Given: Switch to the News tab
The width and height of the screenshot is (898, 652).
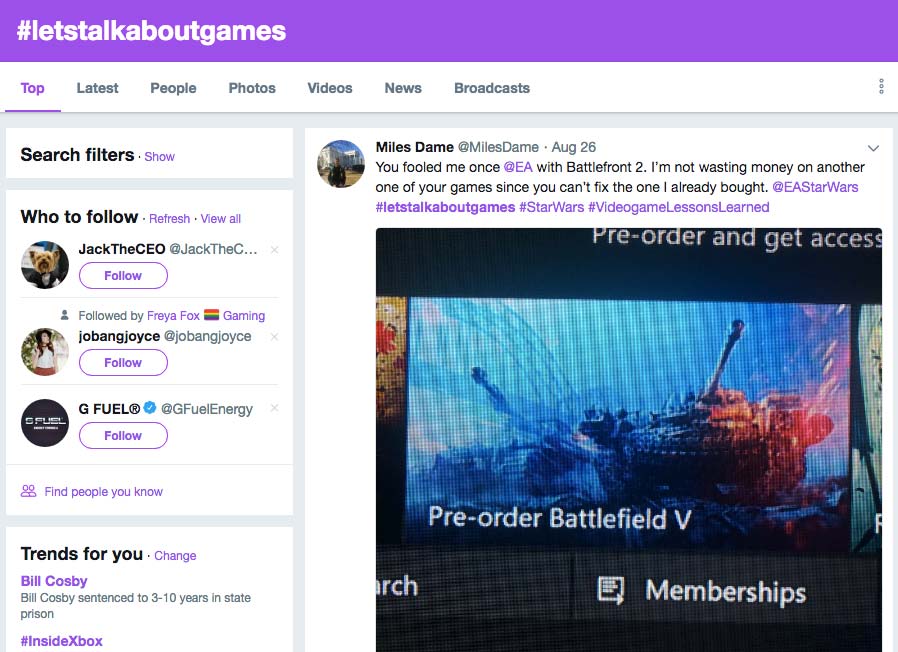Looking at the screenshot, I should click(x=403, y=88).
